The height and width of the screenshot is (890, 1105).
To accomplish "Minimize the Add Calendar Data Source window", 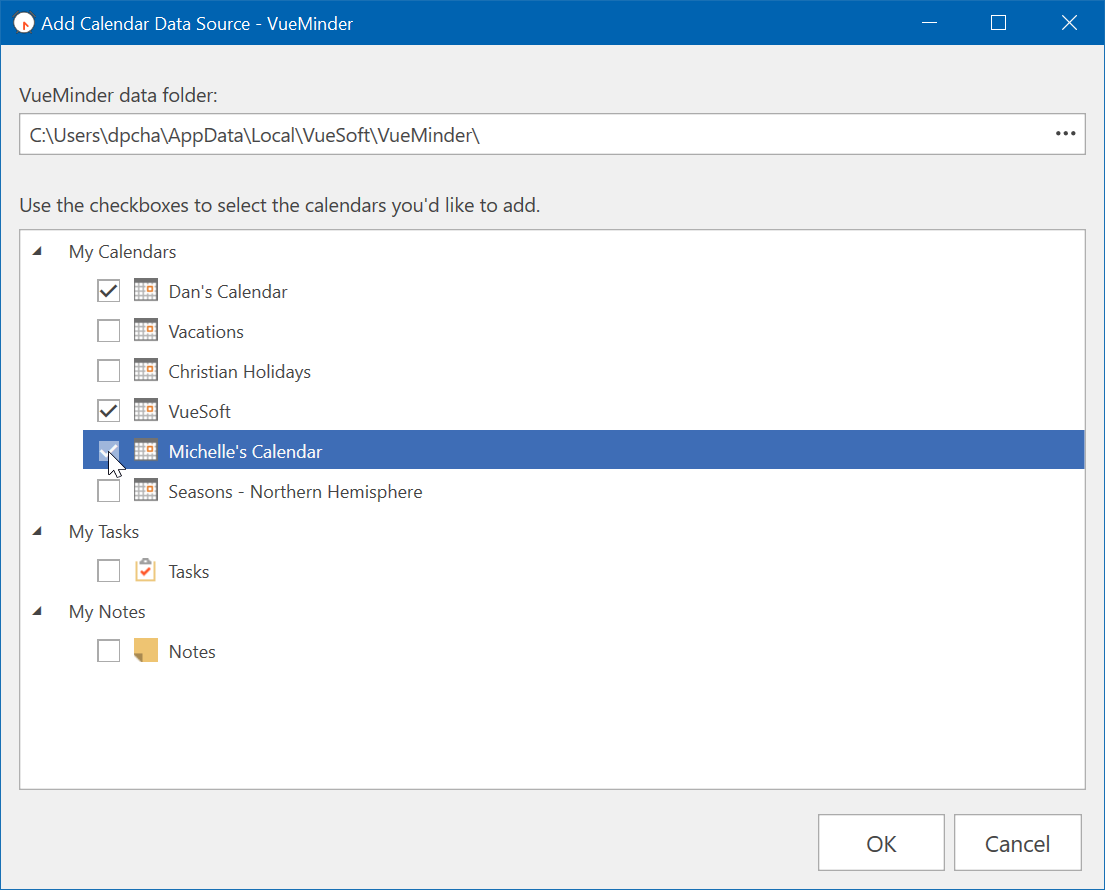I will click(930, 23).
